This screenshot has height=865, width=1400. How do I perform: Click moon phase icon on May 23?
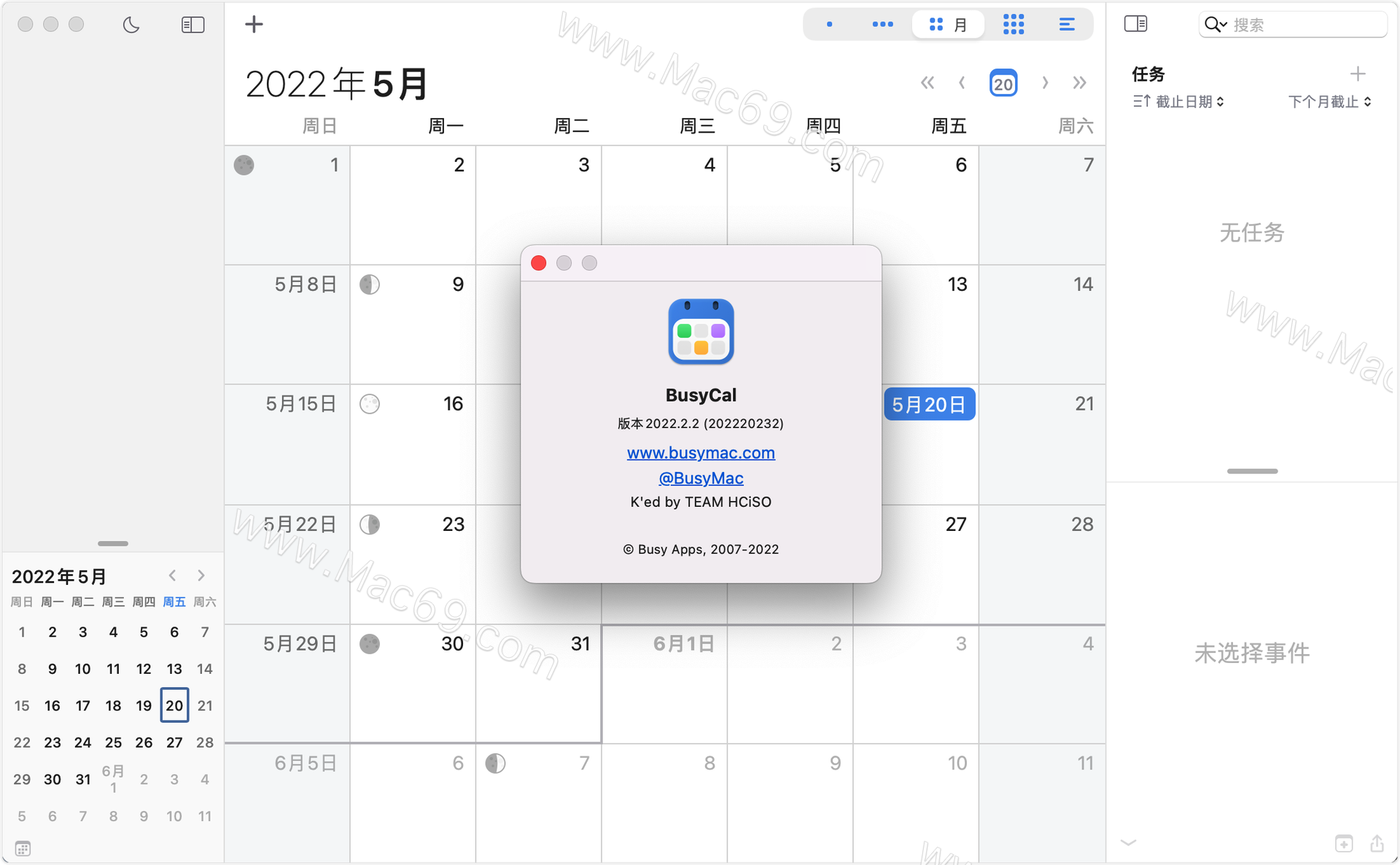point(370,524)
